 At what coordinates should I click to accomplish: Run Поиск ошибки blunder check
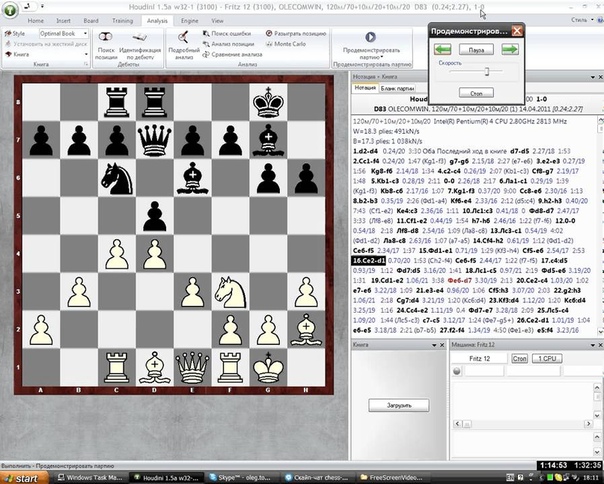coord(227,34)
